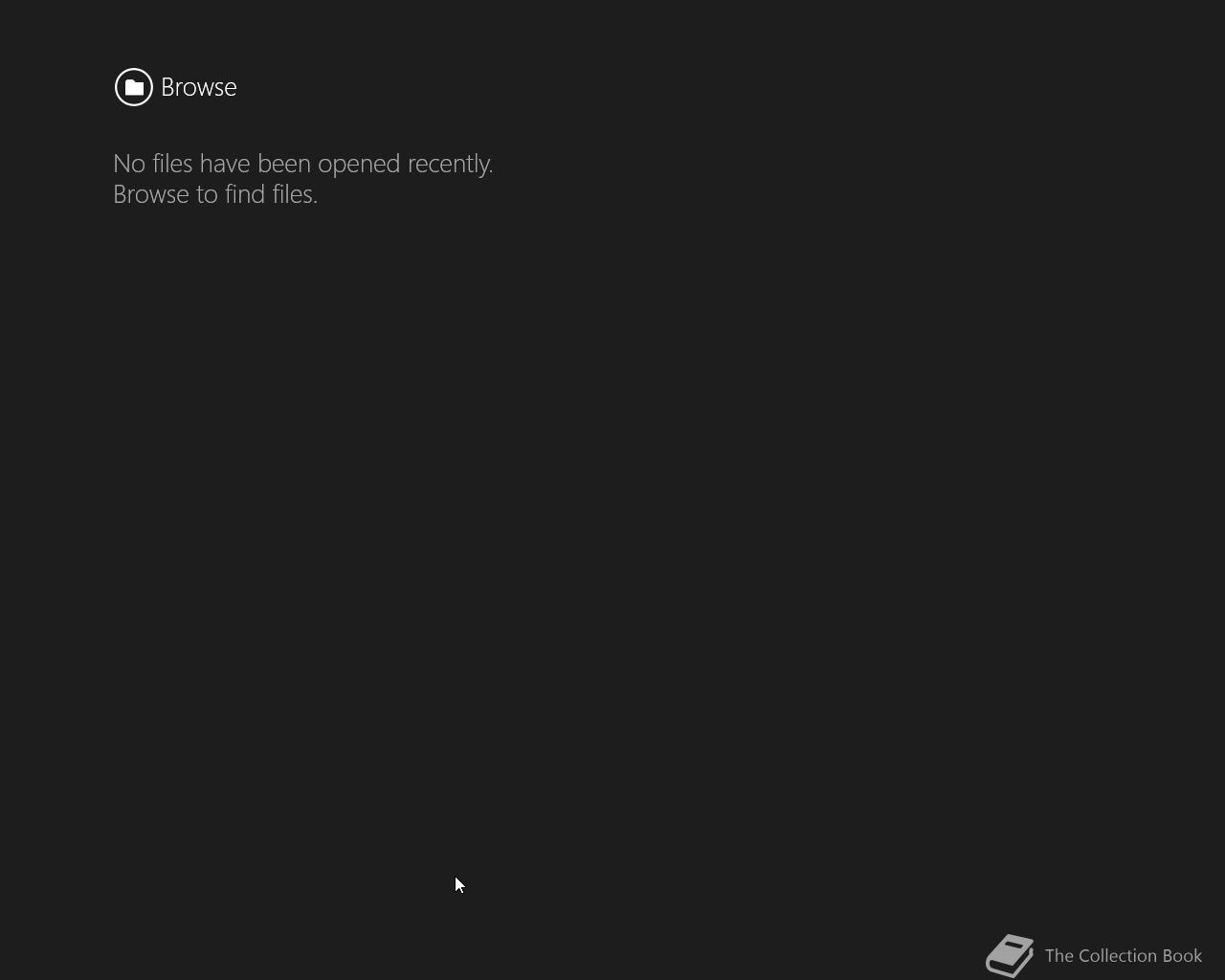Image resolution: width=1225 pixels, height=980 pixels.
Task: Click the word 'recently' in the empty message
Action: pyautogui.click(x=450, y=165)
